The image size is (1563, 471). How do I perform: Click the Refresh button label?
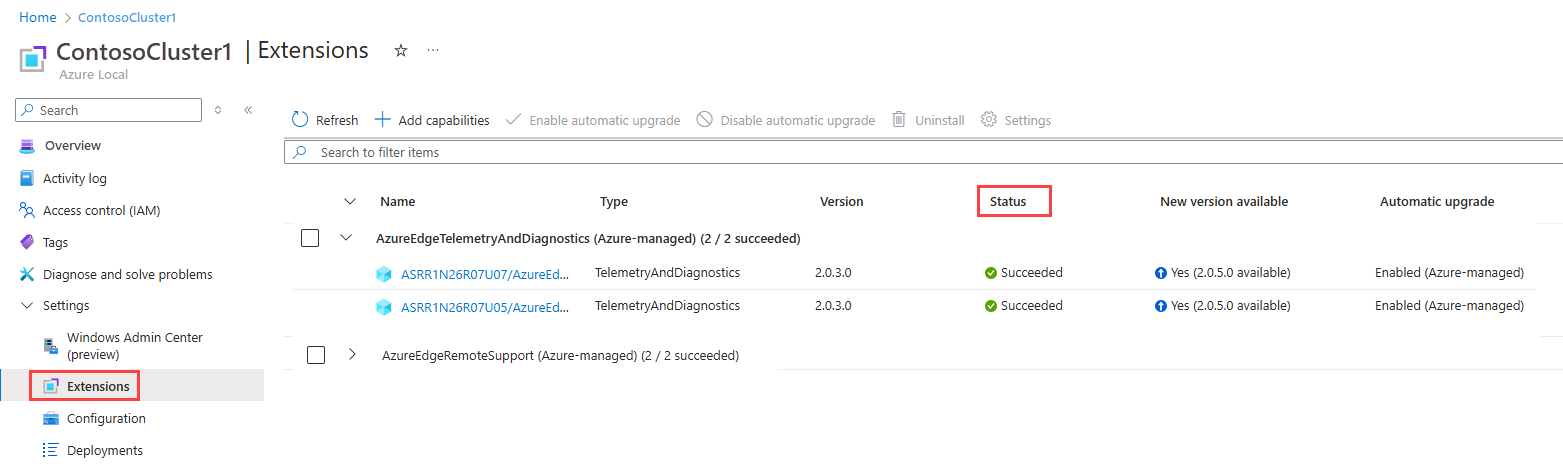point(337,120)
